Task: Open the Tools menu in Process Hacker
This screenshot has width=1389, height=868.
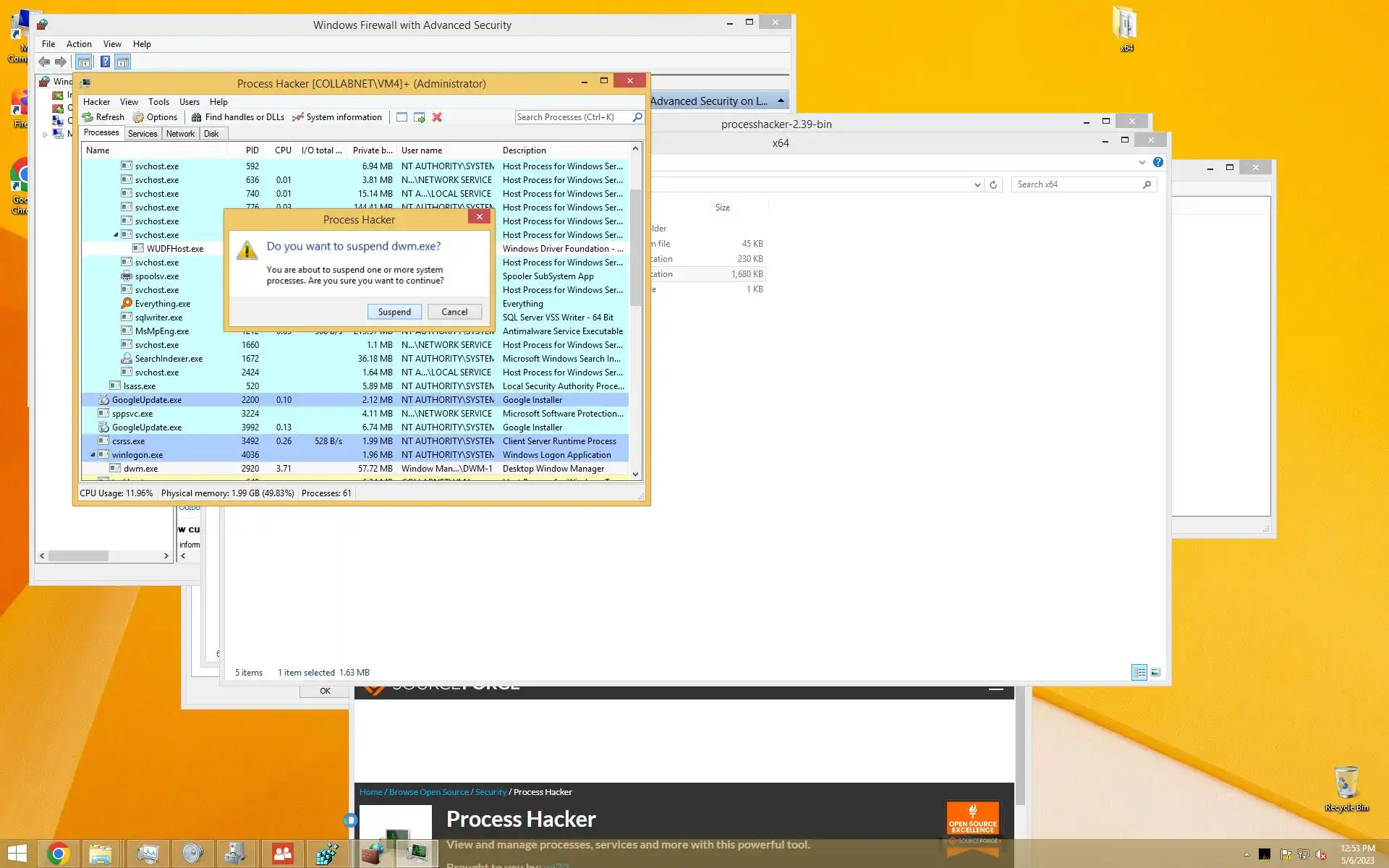Action: [158, 102]
